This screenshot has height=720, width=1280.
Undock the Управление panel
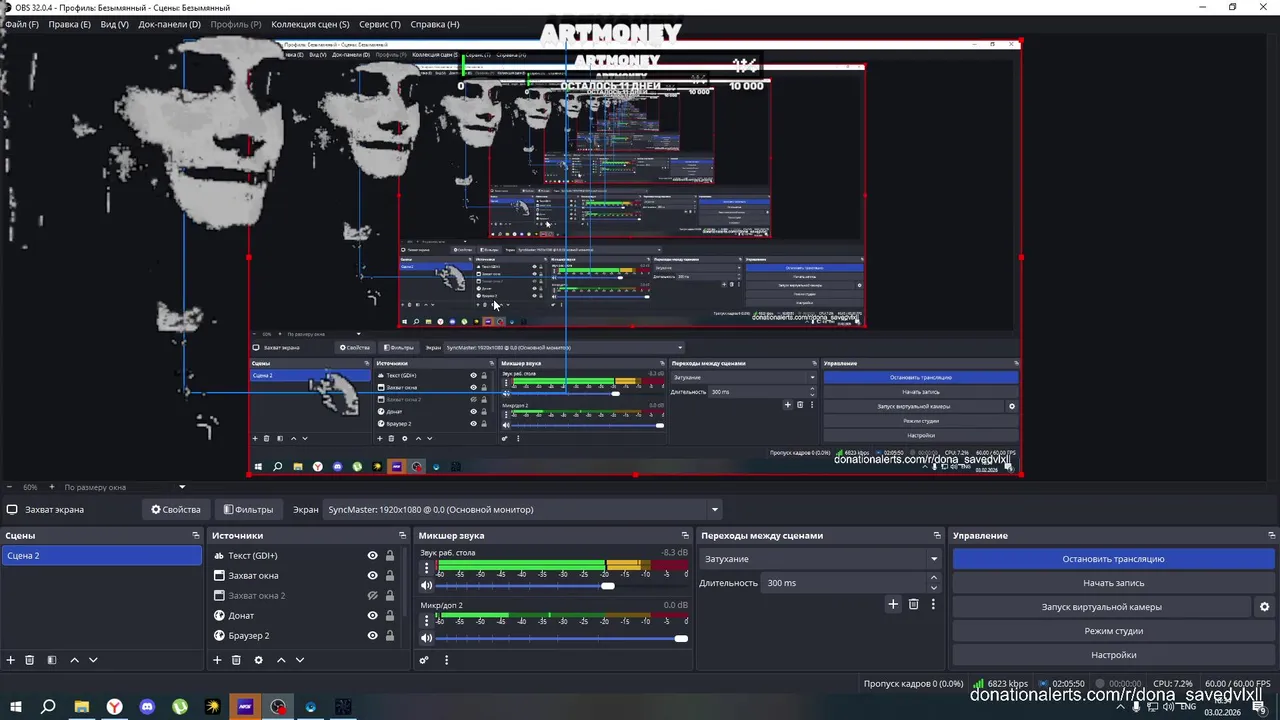click(1271, 536)
